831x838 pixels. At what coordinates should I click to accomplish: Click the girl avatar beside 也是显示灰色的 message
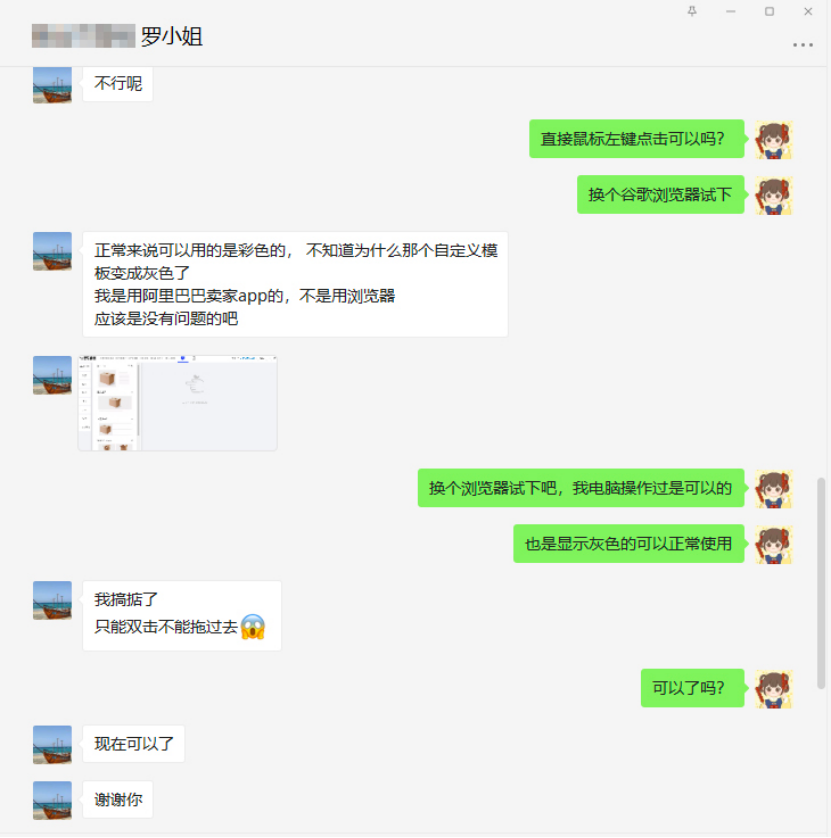773,545
